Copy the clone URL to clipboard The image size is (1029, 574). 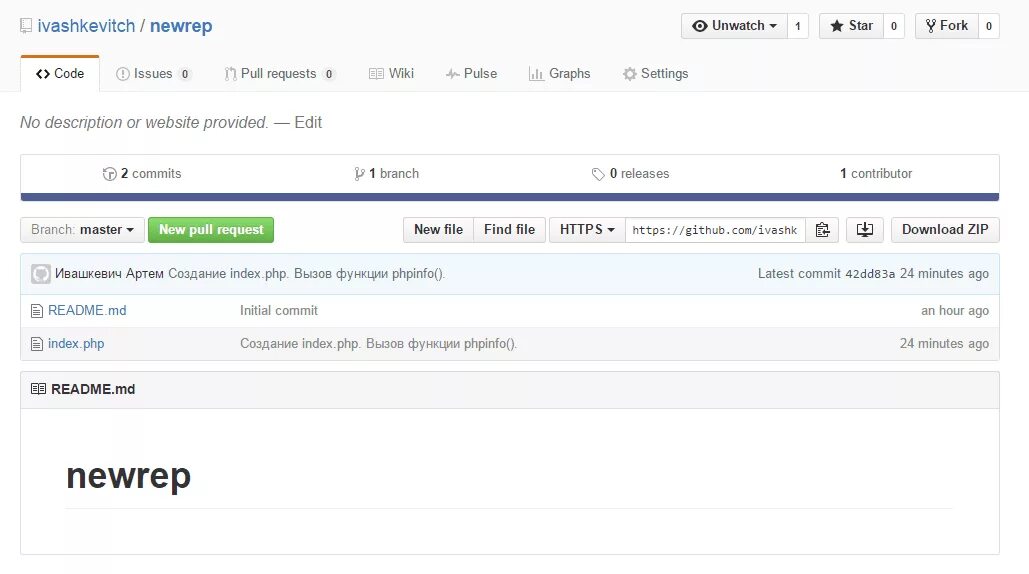point(822,230)
